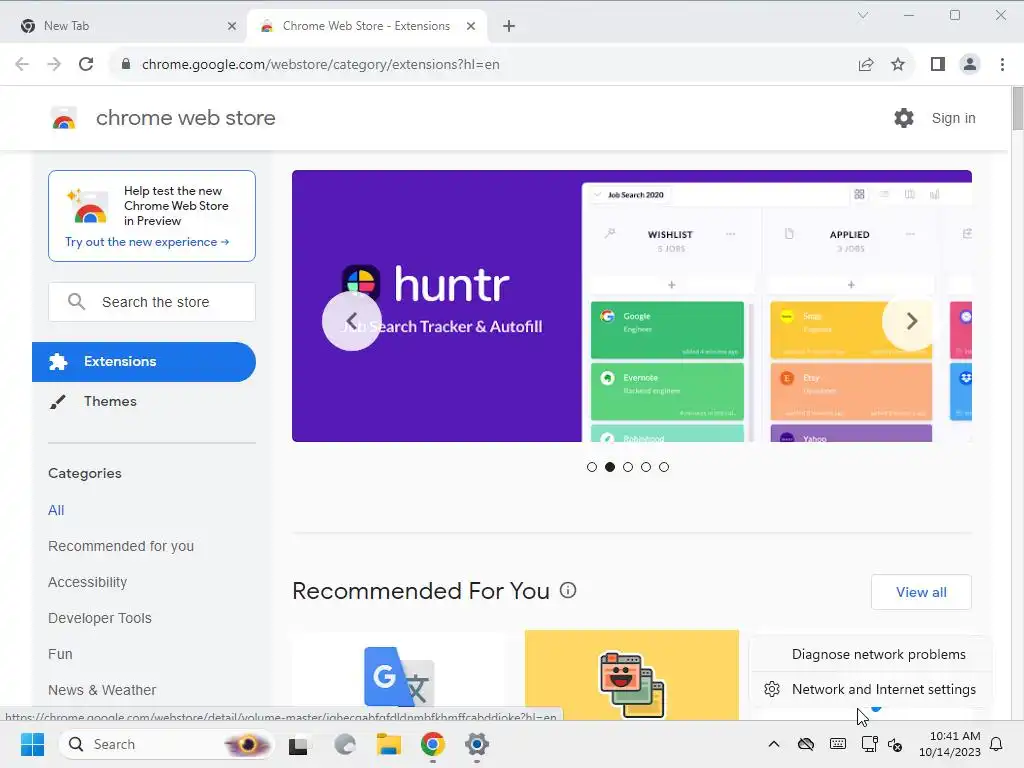Click the Chrome Web Store rainbow logo
This screenshot has height=768, width=1024.
(x=64, y=118)
